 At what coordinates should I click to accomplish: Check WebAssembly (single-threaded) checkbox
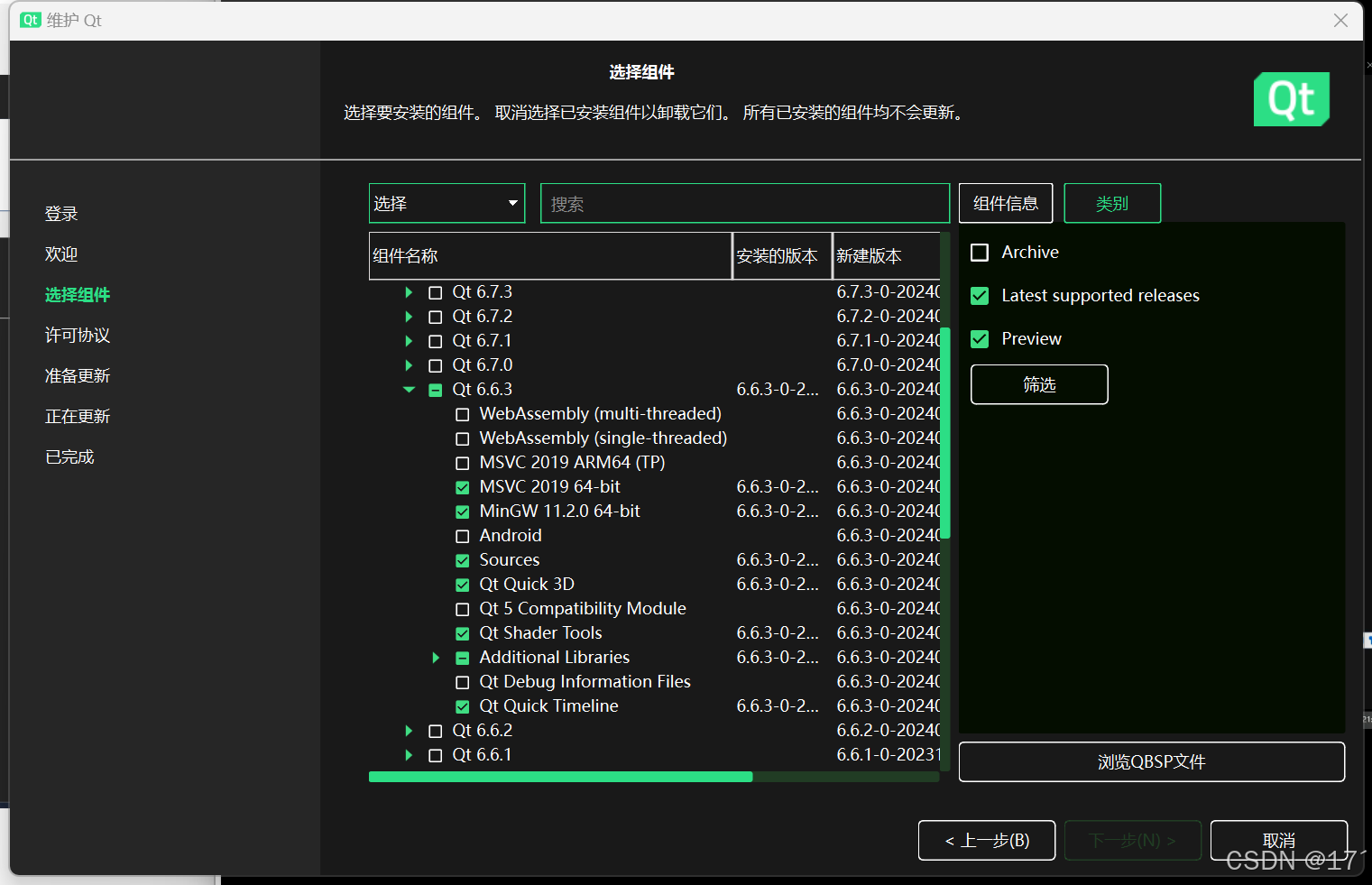click(463, 438)
